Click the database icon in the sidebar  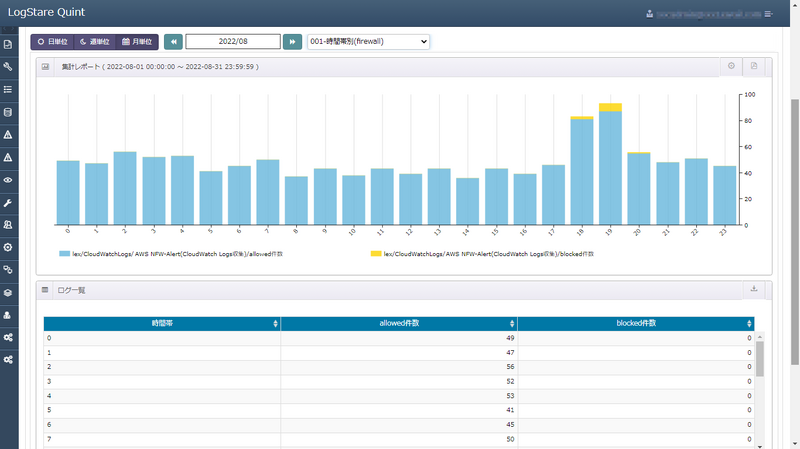point(8,112)
